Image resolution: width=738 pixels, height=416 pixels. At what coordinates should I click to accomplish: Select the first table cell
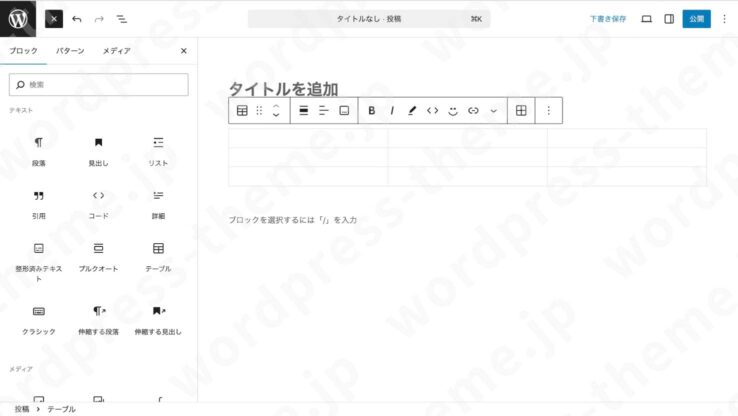(308, 138)
